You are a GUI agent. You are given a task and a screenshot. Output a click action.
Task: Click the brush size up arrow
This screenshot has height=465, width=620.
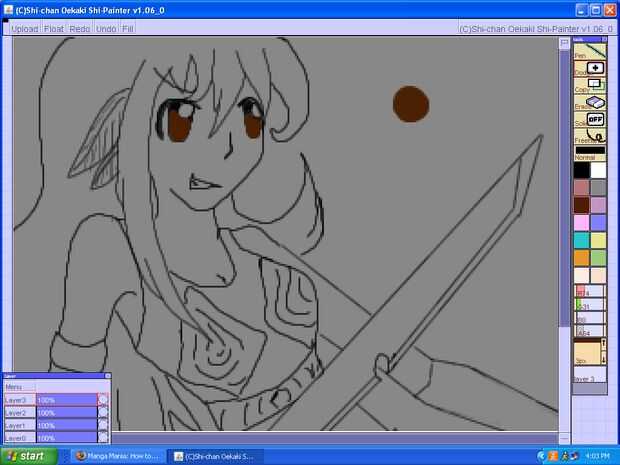[x=603, y=345]
